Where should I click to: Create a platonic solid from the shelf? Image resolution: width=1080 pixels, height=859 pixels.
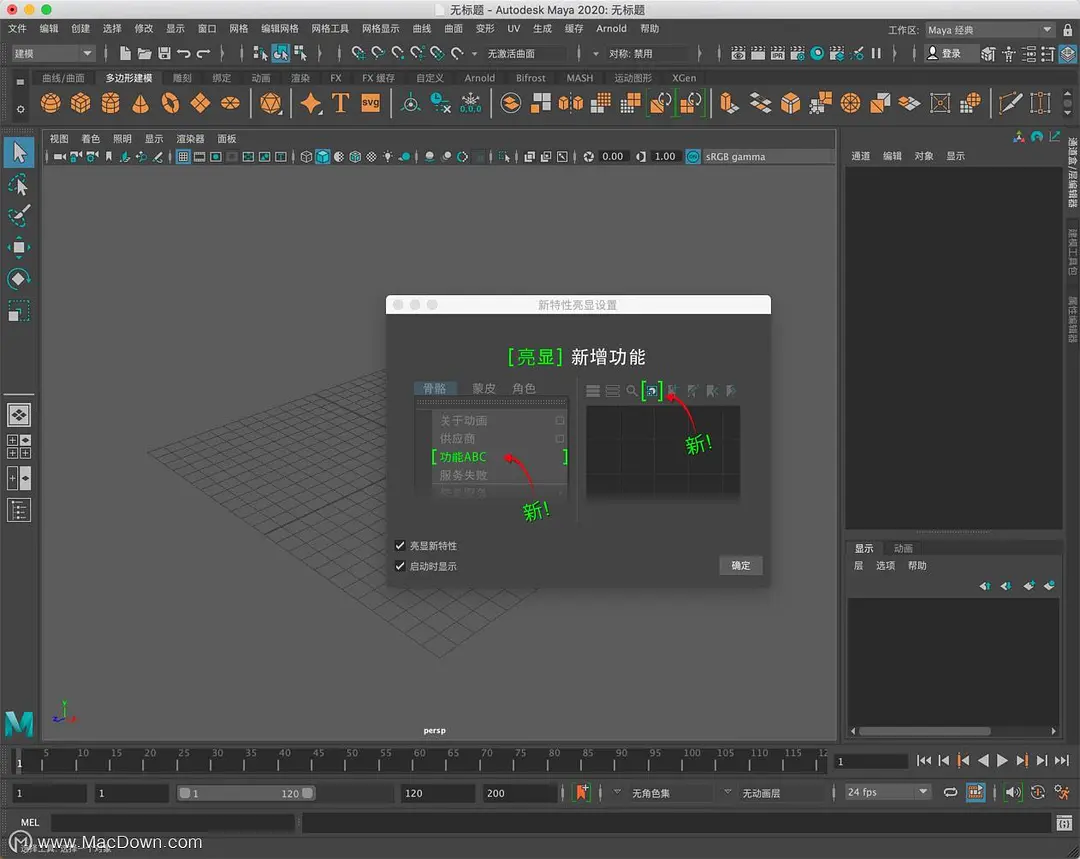271,103
